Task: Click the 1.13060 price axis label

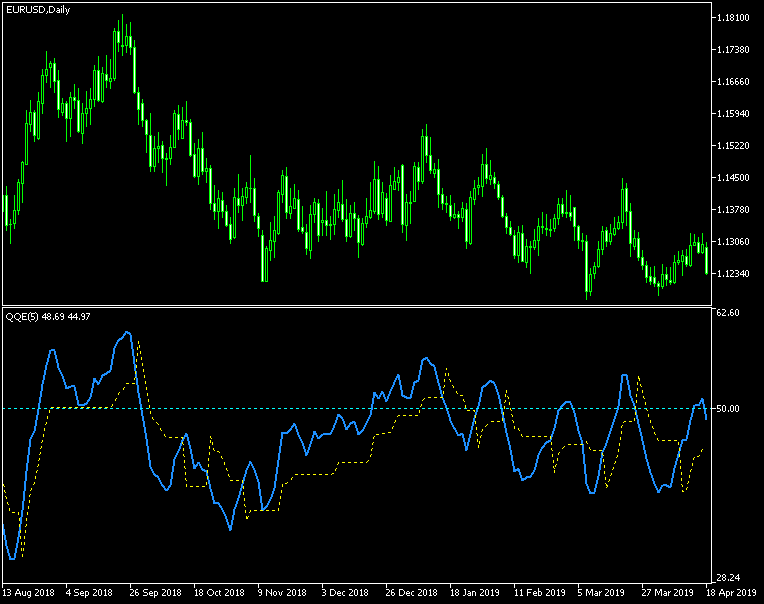Action: coord(733,242)
